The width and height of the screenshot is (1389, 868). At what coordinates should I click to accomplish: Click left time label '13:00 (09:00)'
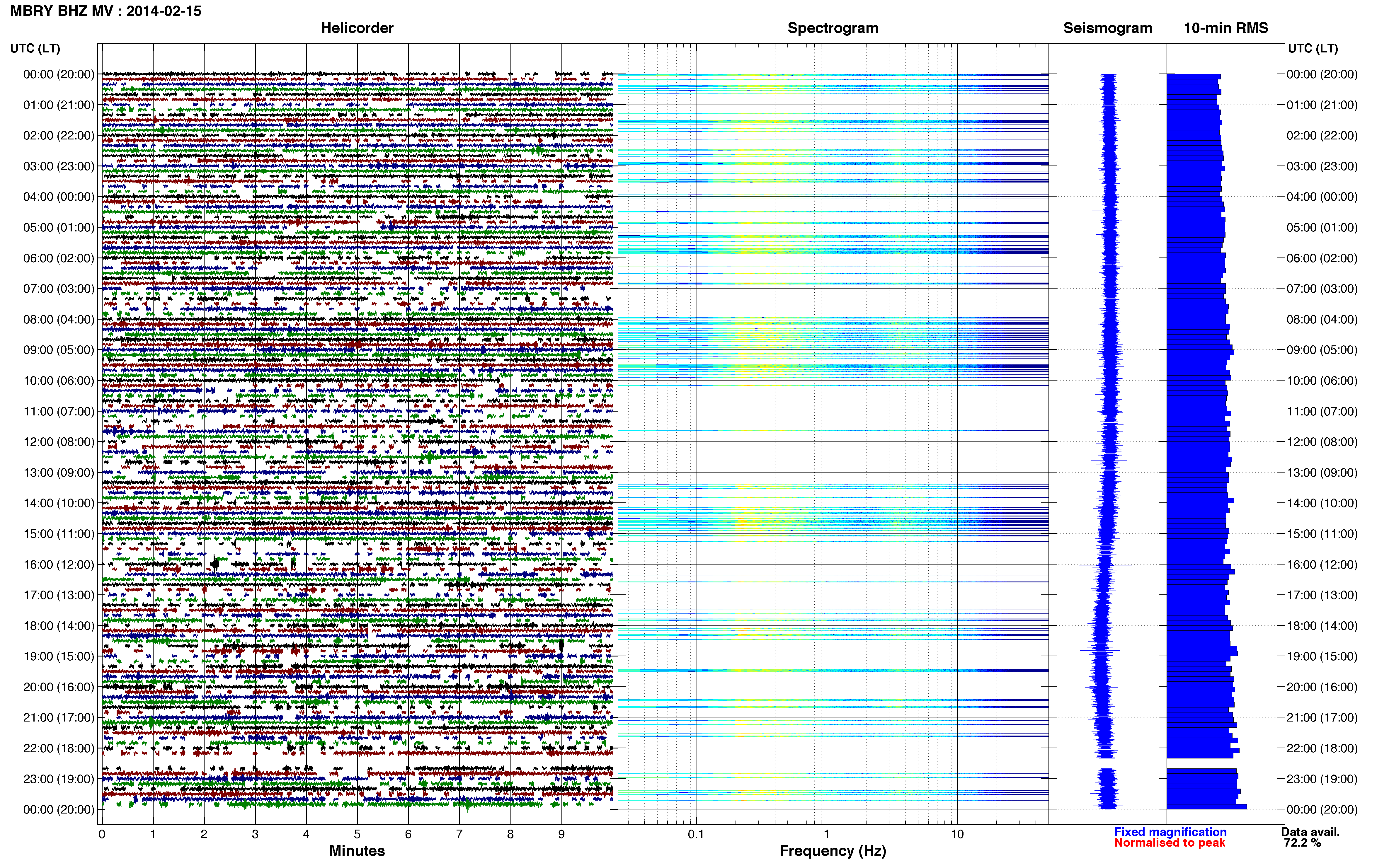click(x=59, y=473)
